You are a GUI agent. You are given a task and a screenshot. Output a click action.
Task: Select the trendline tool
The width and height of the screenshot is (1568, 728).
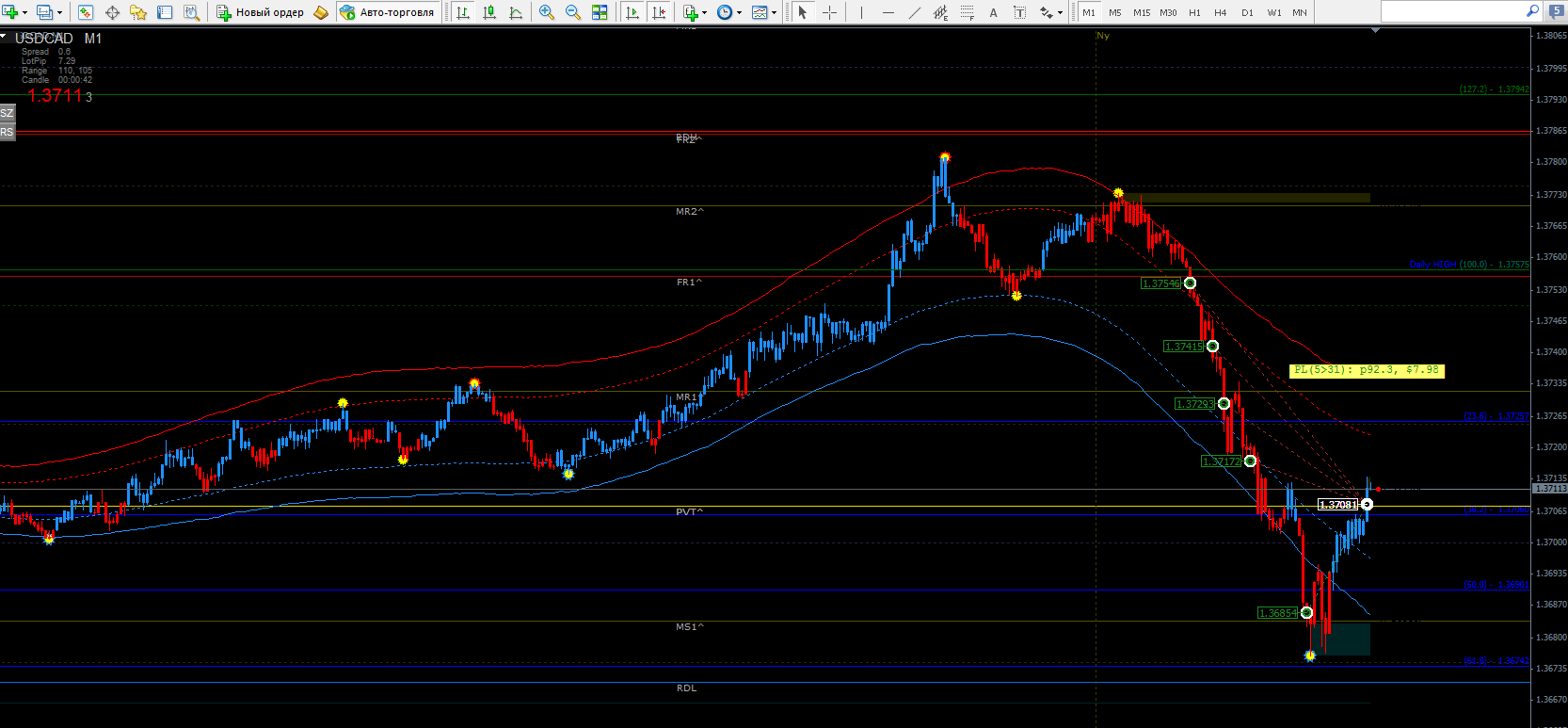tap(914, 12)
